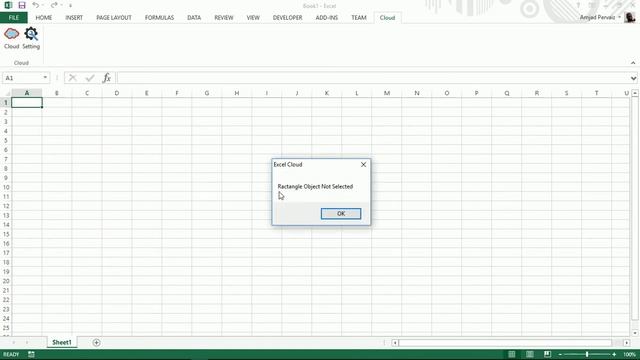Click the formula bar Cancel X icon
The height and width of the screenshot is (360, 640).
tap(73, 78)
